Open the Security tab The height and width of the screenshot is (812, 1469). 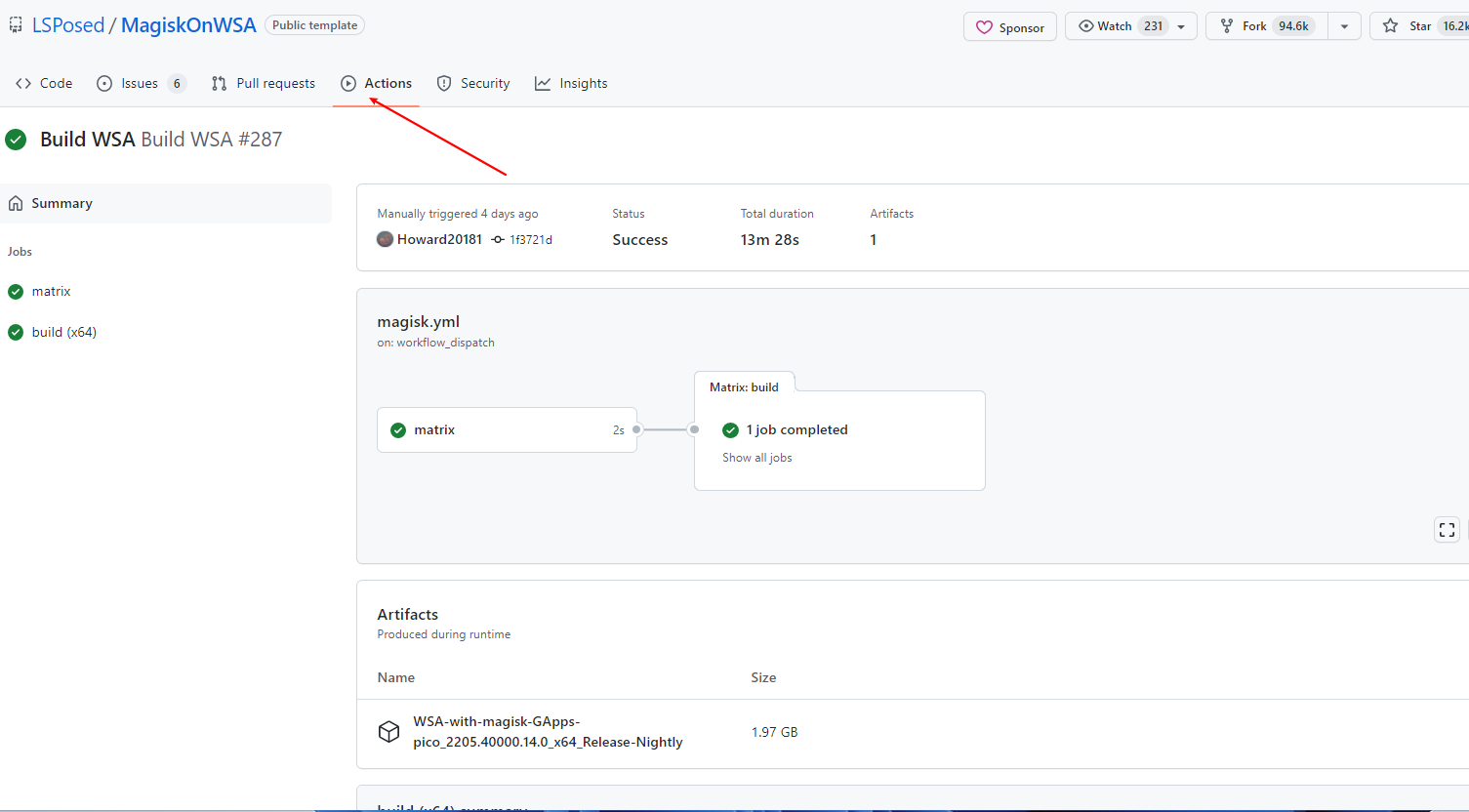(x=473, y=83)
